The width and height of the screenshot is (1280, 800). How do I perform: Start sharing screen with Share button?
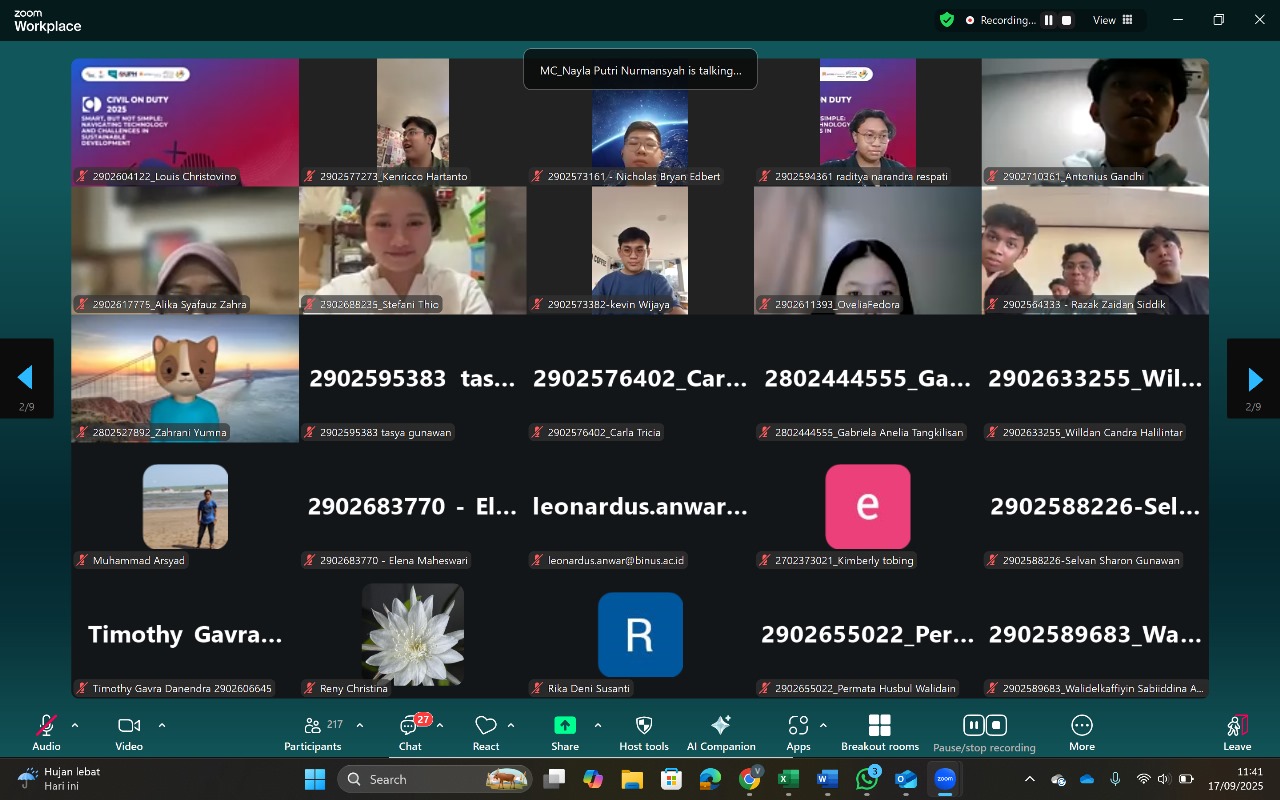565,732
